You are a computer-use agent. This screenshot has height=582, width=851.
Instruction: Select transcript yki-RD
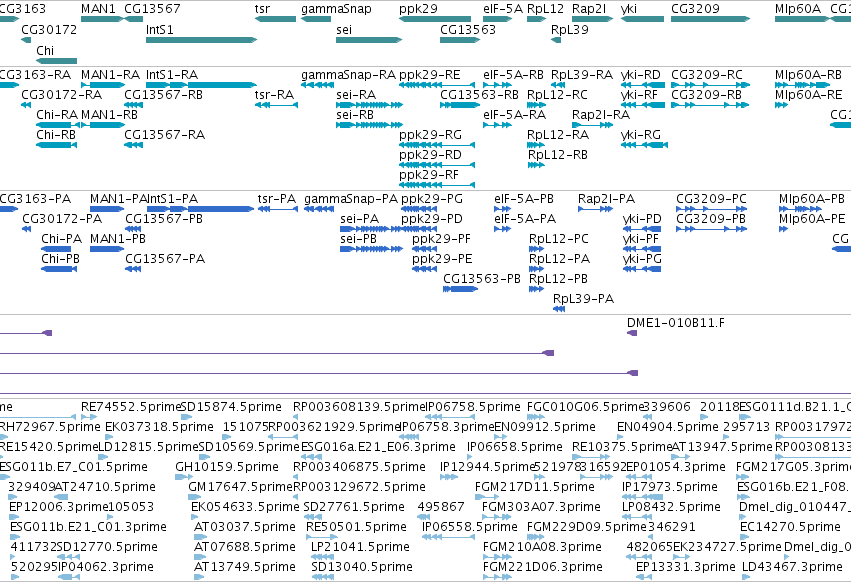640,74
